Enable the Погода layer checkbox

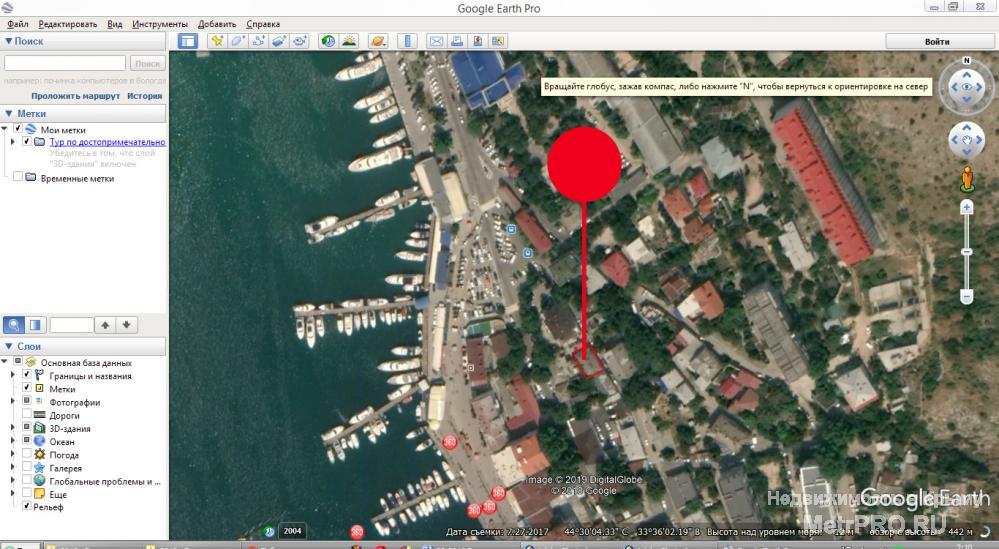[x=27, y=453]
